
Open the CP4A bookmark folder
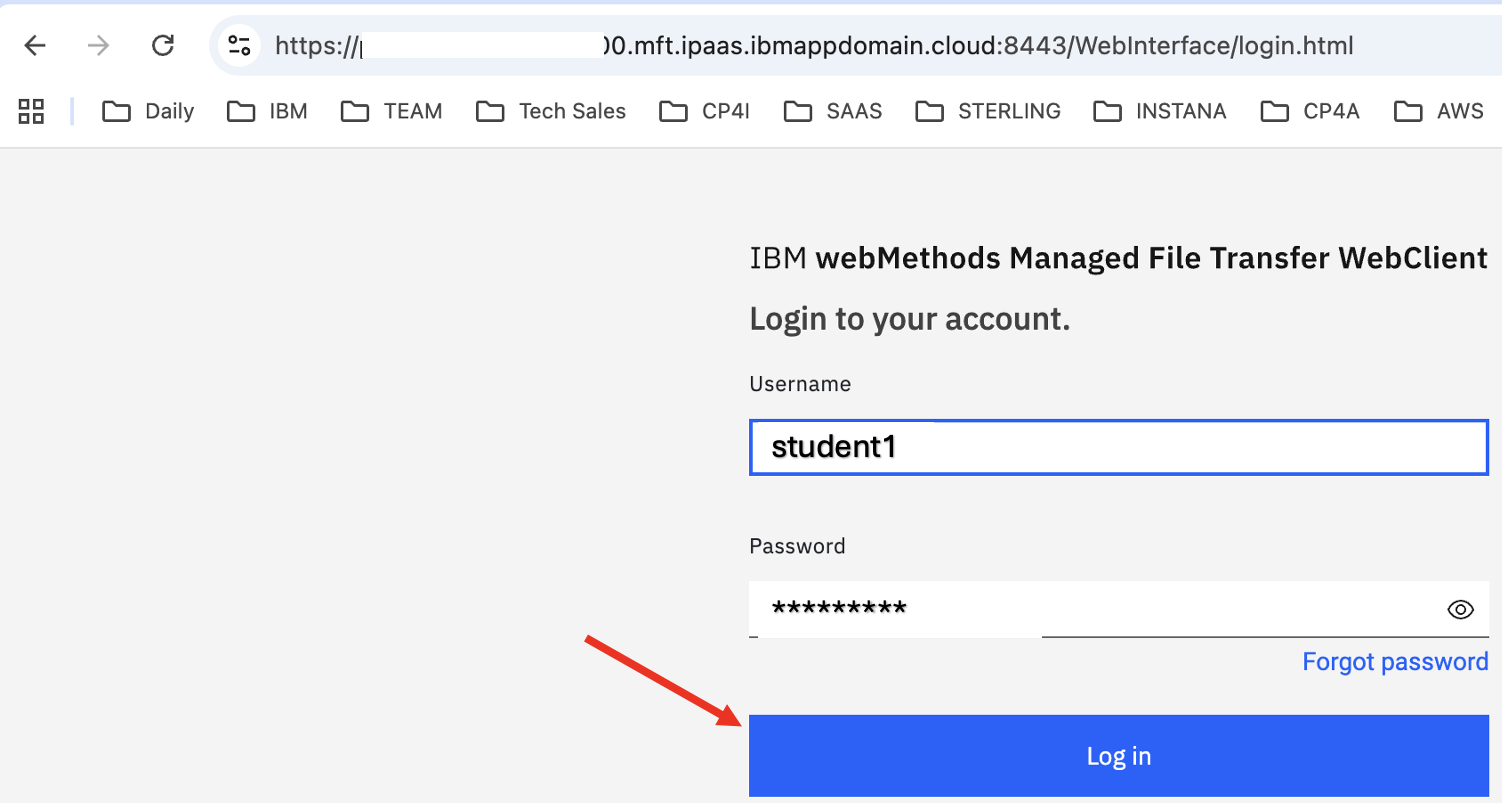[x=1310, y=111]
